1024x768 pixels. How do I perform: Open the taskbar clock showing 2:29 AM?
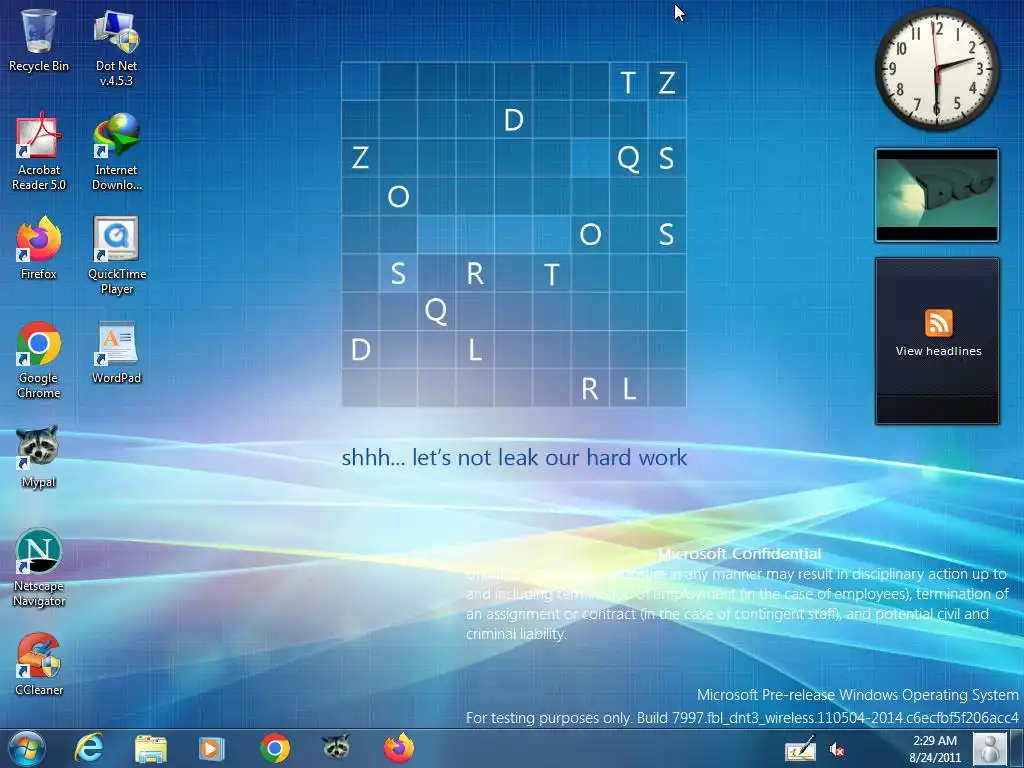pyautogui.click(x=935, y=749)
